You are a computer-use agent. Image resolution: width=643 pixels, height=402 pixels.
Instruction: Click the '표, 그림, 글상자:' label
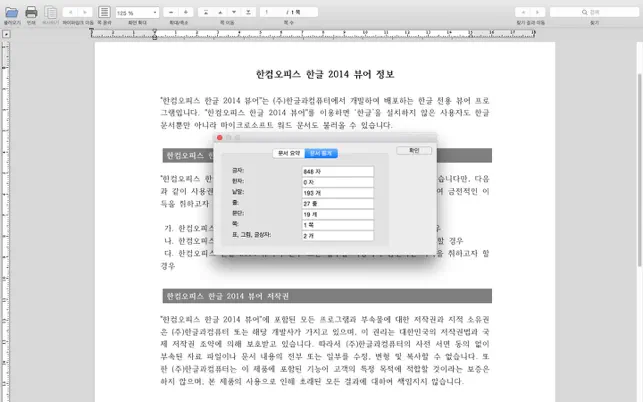(x=251, y=235)
